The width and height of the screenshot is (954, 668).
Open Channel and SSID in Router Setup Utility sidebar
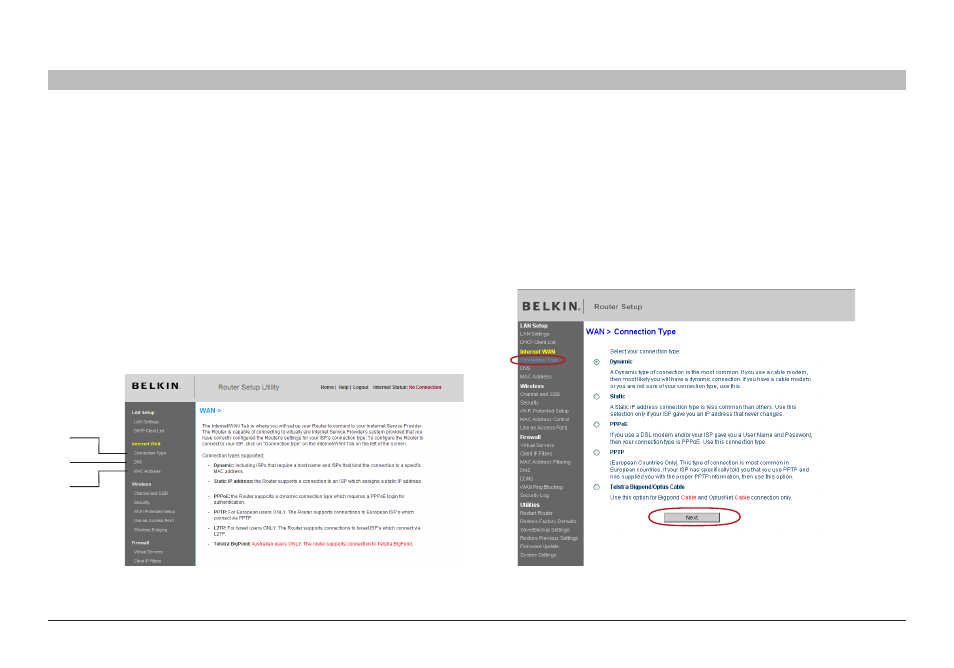click(x=151, y=493)
